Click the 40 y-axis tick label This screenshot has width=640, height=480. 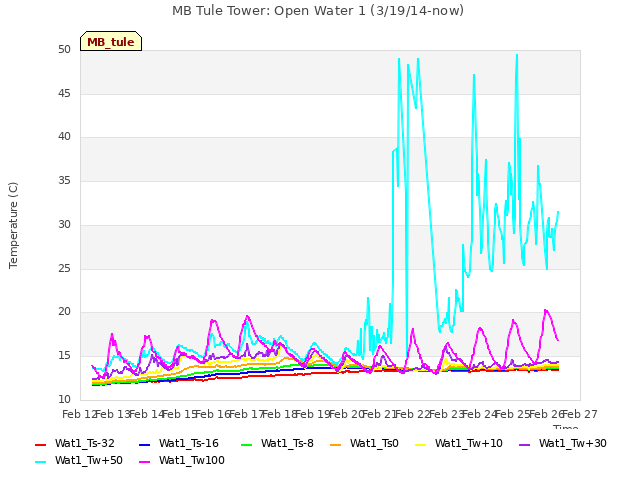click(64, 137)
